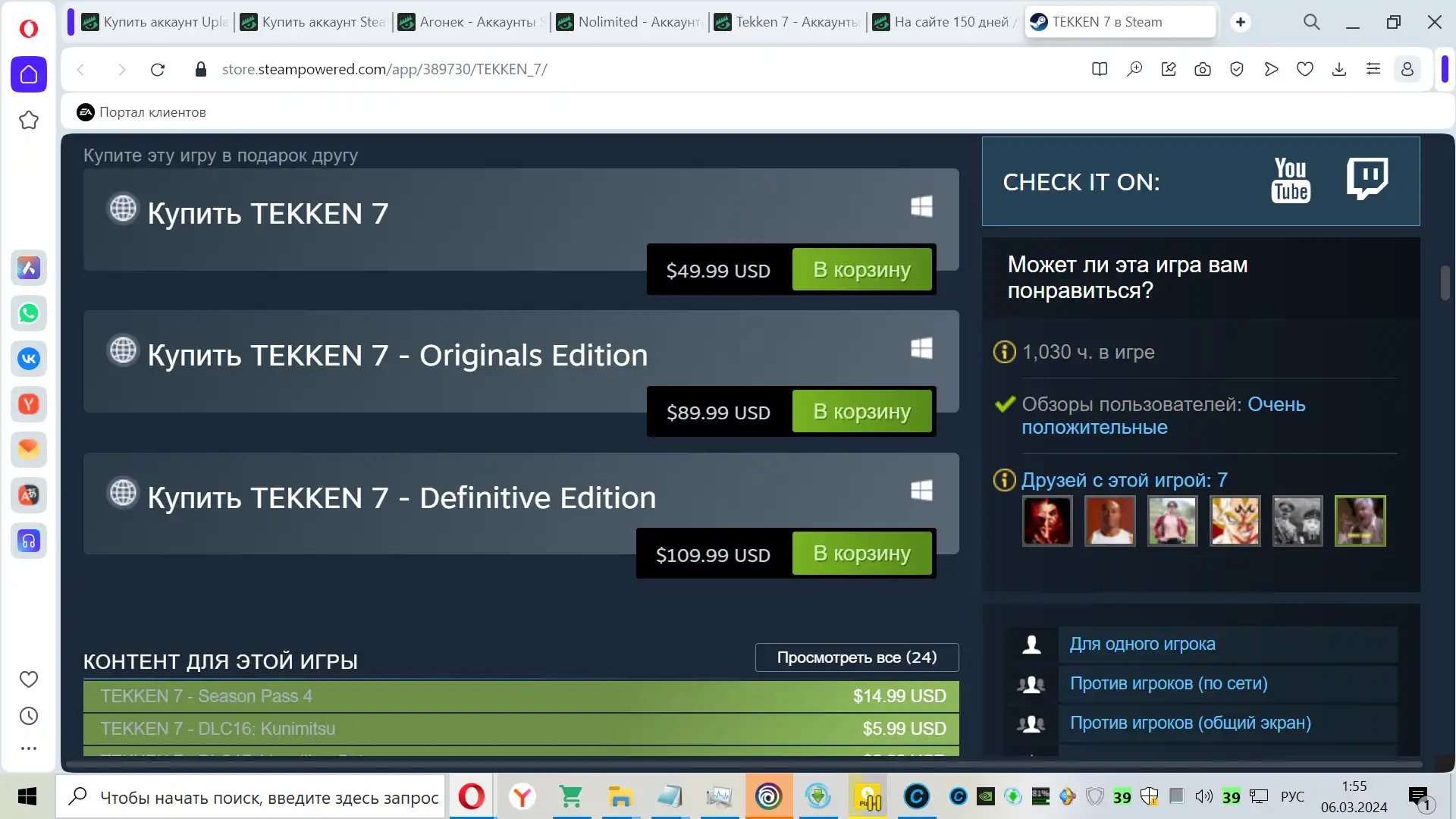
Task: Open the volume speaker tray icon
Action: pos(1203,796)
